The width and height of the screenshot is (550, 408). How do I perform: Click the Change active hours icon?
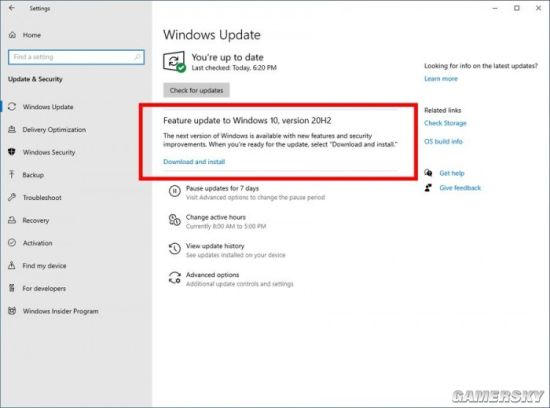pyautogui.click(x=175, y=220)
